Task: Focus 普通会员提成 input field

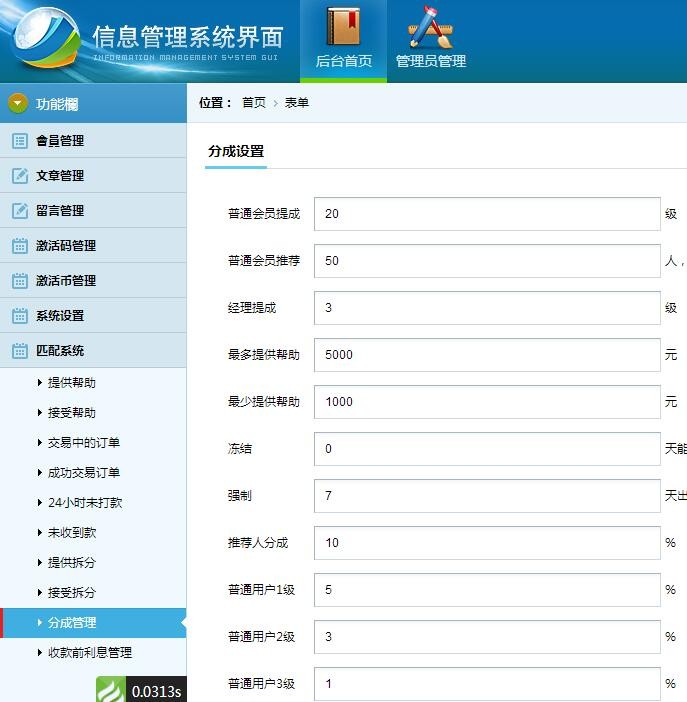Action: click(487, 214)
